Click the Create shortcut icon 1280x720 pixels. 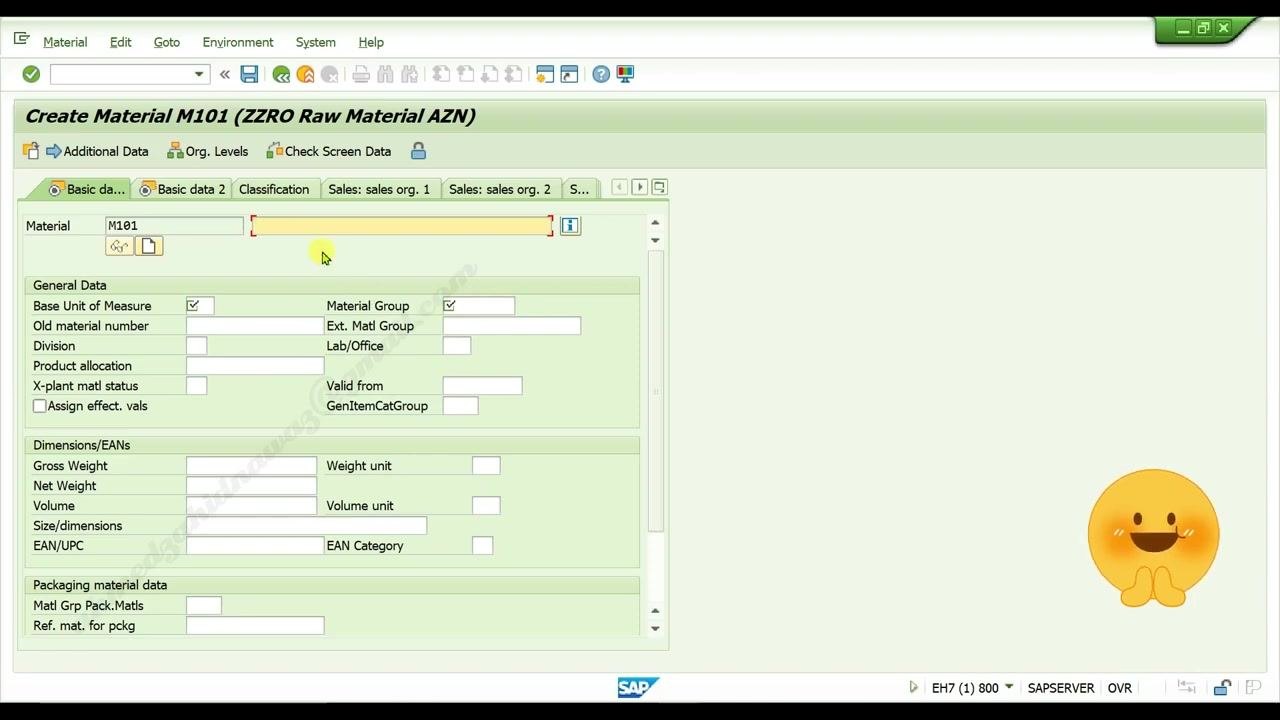[x=569, y=74]
